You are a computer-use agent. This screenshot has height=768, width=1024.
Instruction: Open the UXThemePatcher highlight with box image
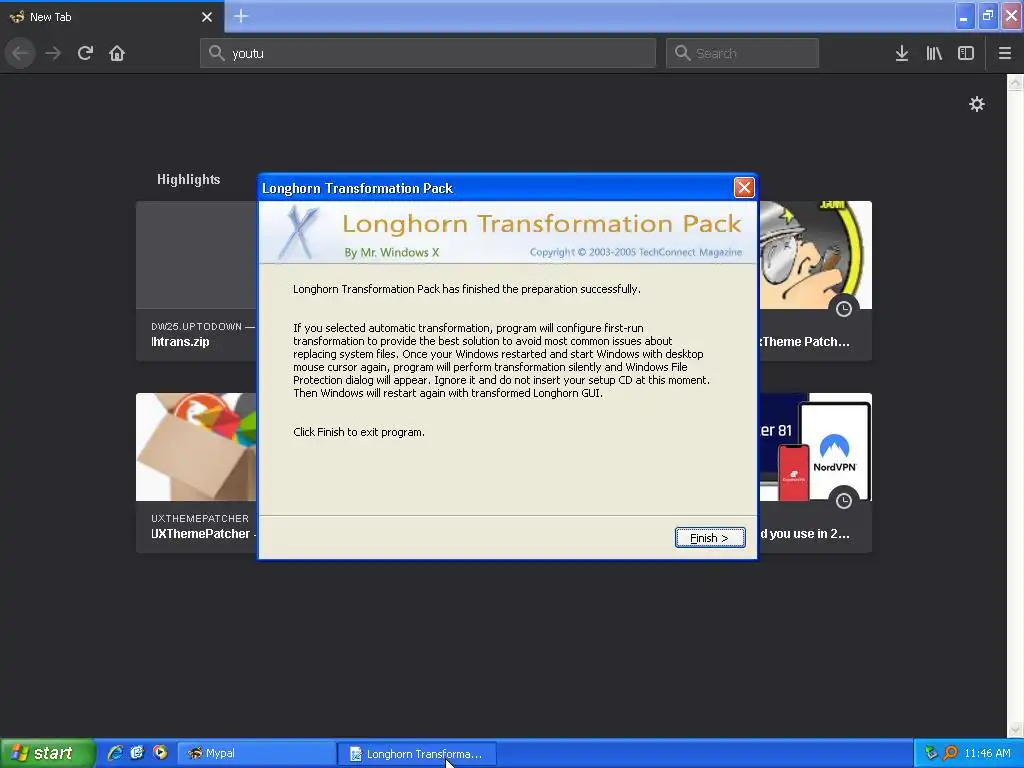pyautogui.click(x=197, y=473)
